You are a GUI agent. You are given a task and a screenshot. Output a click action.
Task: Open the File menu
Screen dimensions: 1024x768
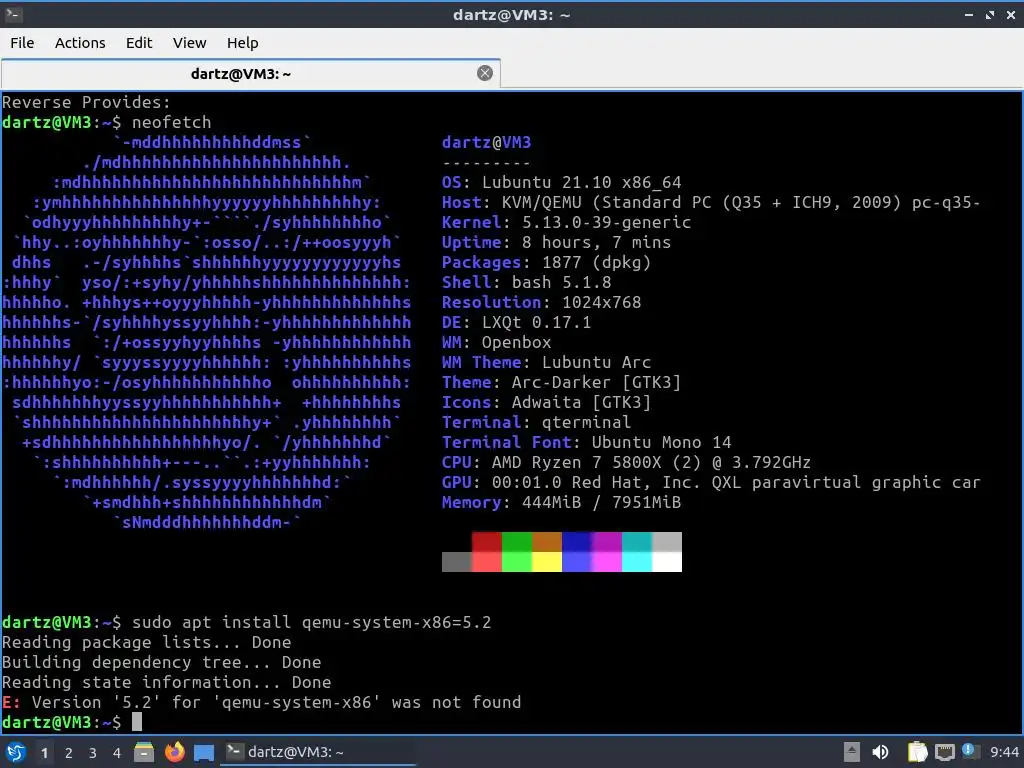[22, 43]
